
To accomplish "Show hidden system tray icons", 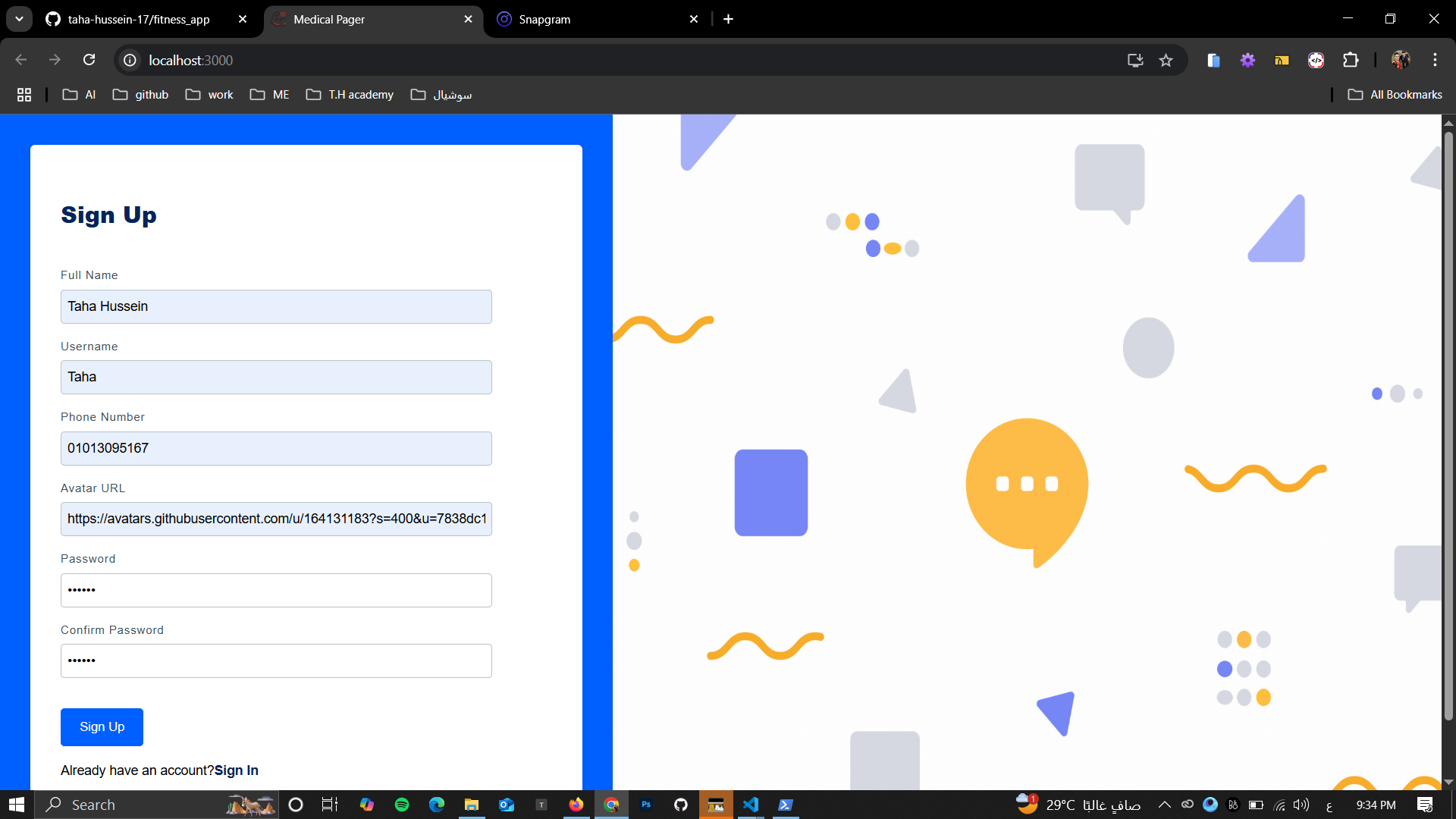I will point(1164,805).
